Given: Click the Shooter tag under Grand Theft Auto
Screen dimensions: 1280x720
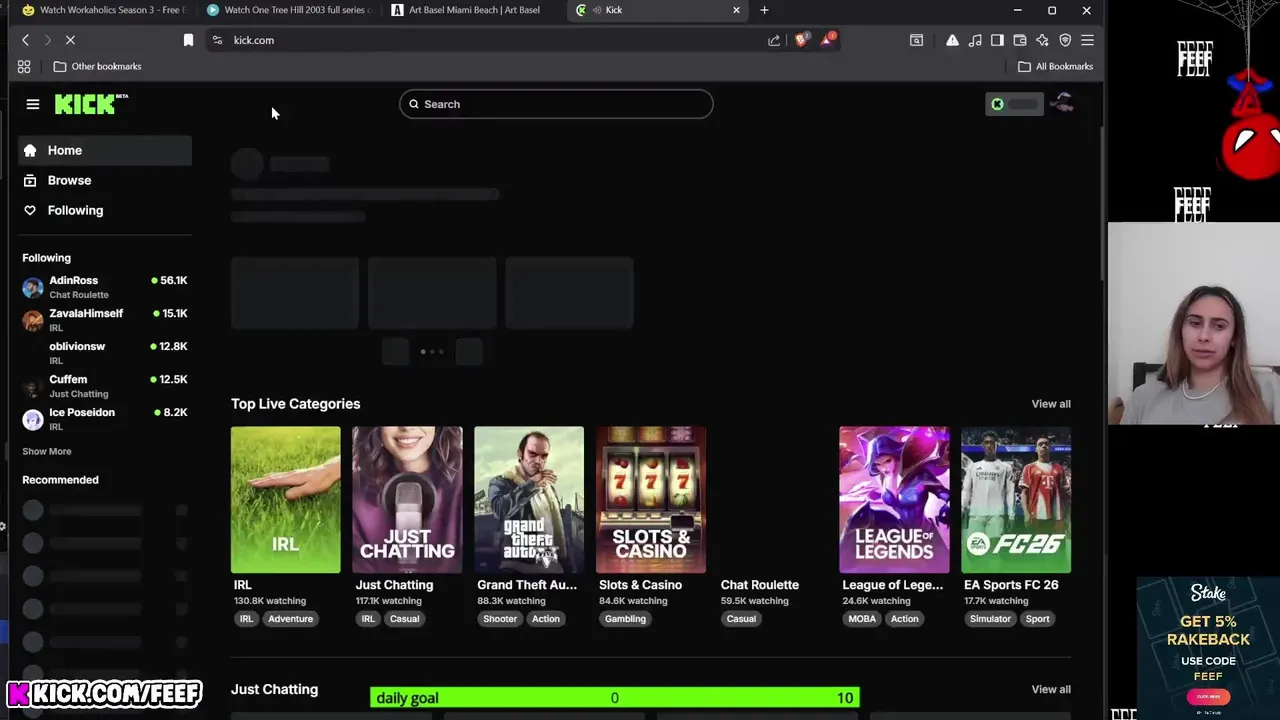Looking at the screenshot, I should (500, 619).
